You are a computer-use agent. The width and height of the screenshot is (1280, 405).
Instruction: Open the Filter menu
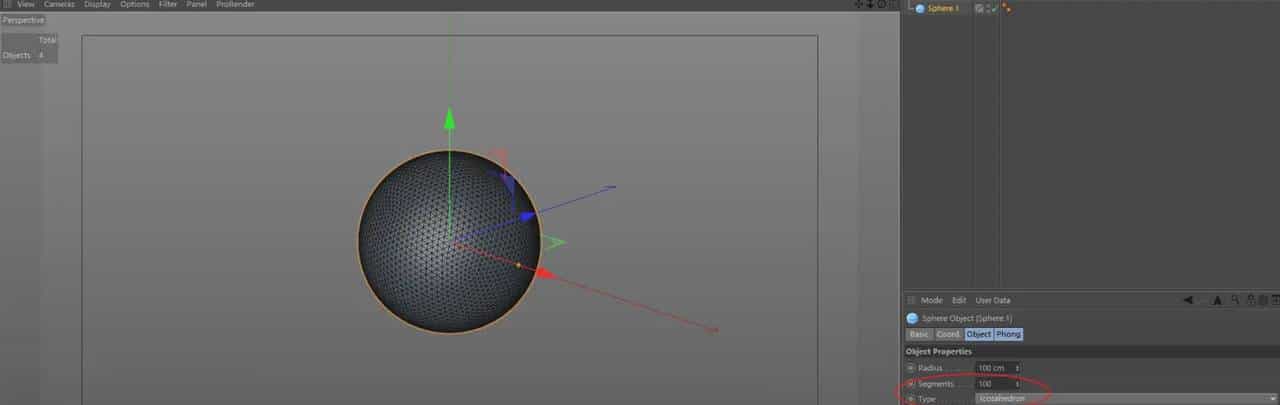(x=168, y=4)
